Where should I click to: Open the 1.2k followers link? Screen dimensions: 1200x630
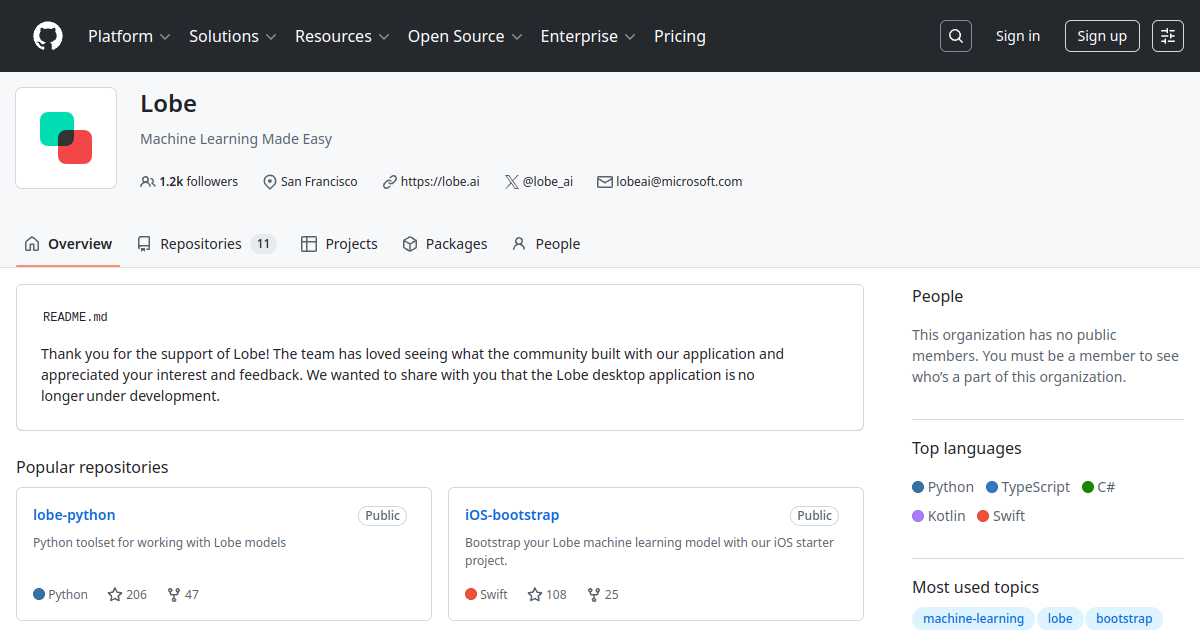[190, 182]
